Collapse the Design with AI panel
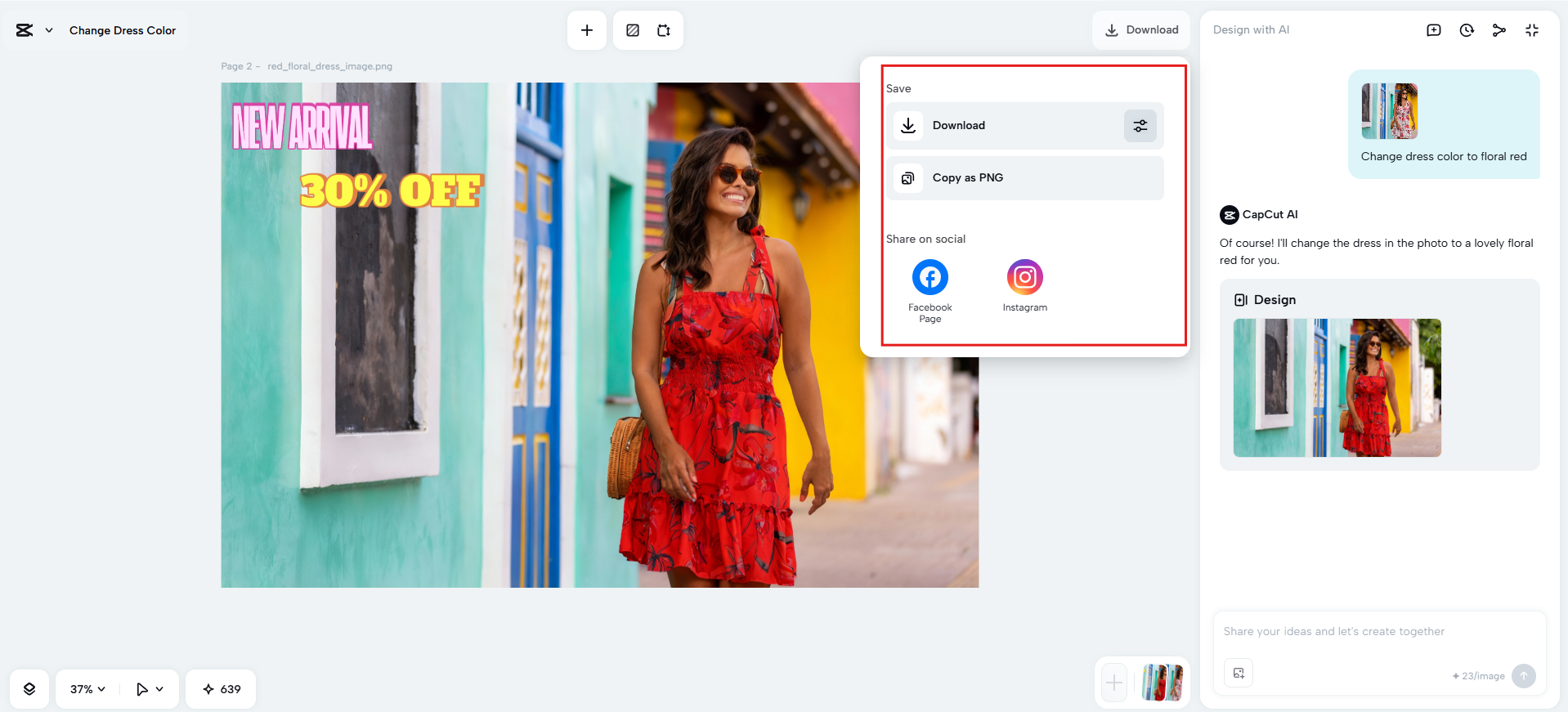This screenshot has height=712, width=1568. click(1532, 30)
